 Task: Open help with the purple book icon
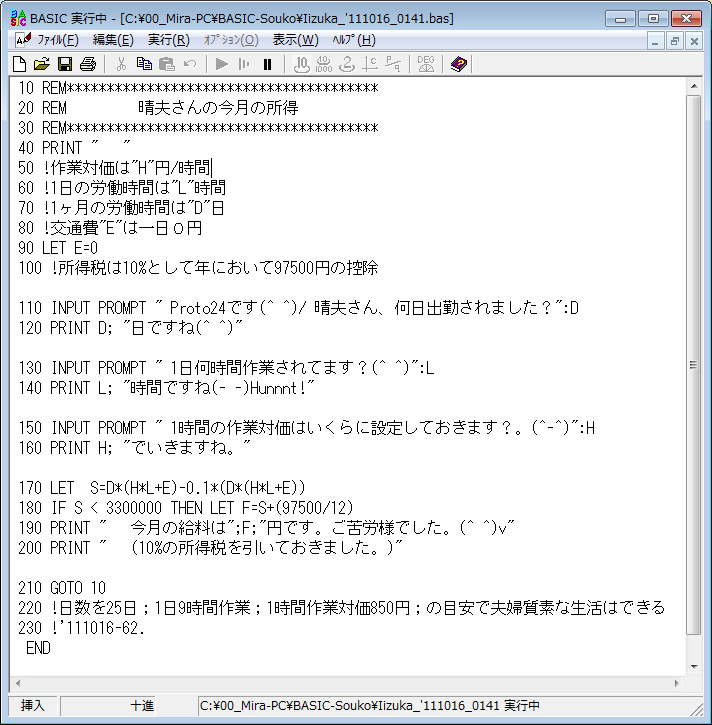coord(459,64)
